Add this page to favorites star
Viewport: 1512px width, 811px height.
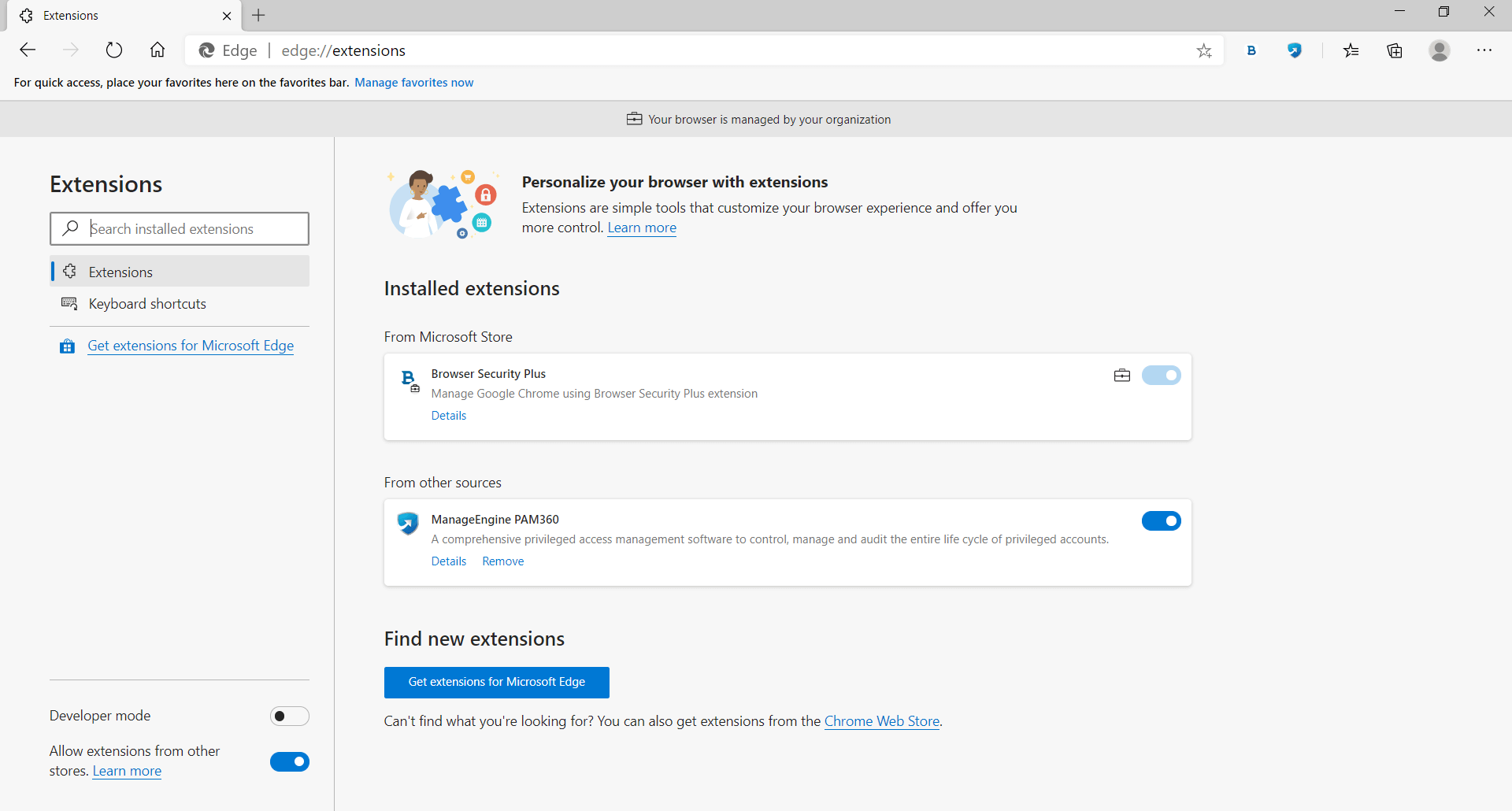pyautogui.click(x=1204, y=51)
